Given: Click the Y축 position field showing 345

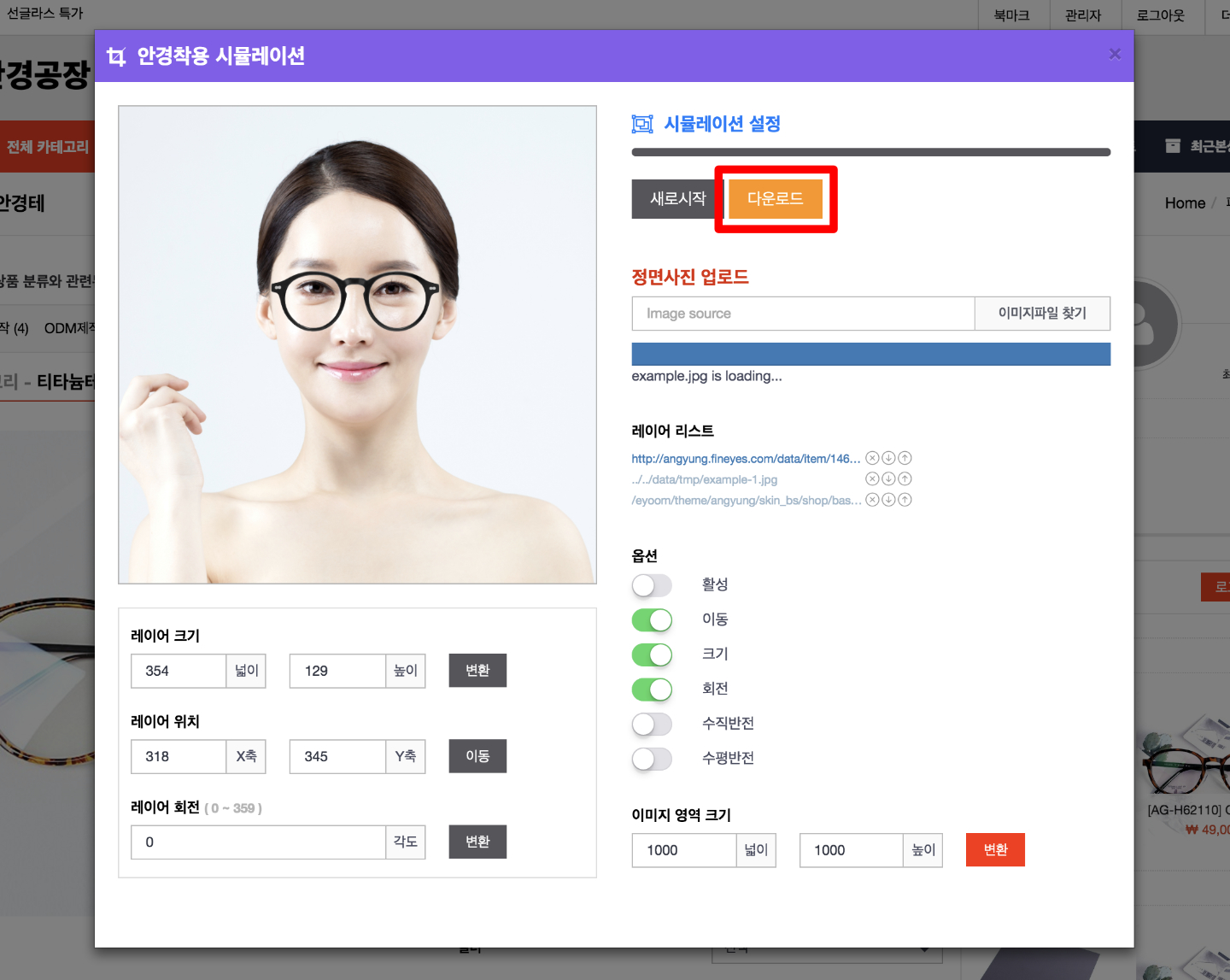Looking at the screenshot, I should (337, 756).
